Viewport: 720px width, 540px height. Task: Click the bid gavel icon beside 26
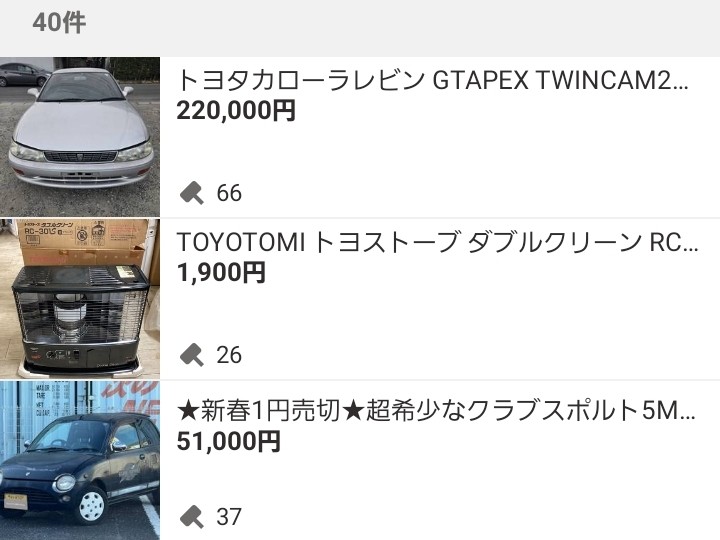[192, 354]
